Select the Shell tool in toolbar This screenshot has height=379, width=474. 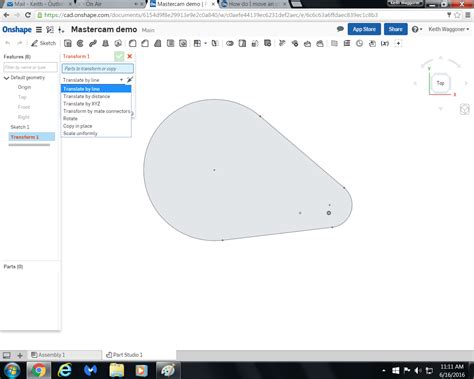click(170, 43)
